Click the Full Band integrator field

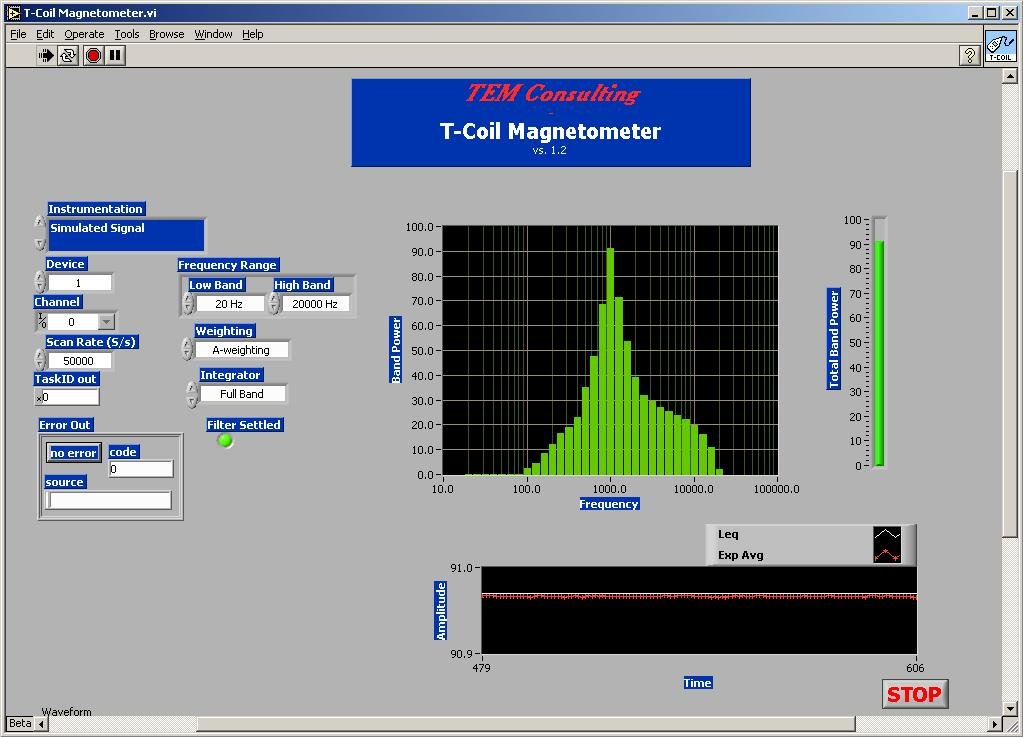(242, 394)
